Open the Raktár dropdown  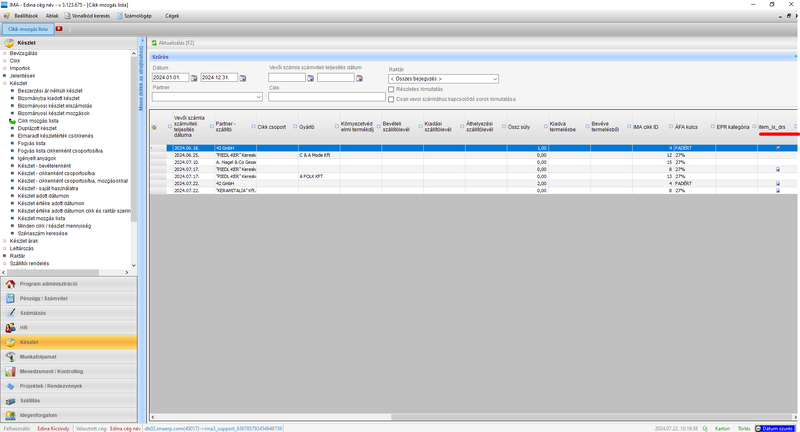pyautogui.click(x=494, y=78)
